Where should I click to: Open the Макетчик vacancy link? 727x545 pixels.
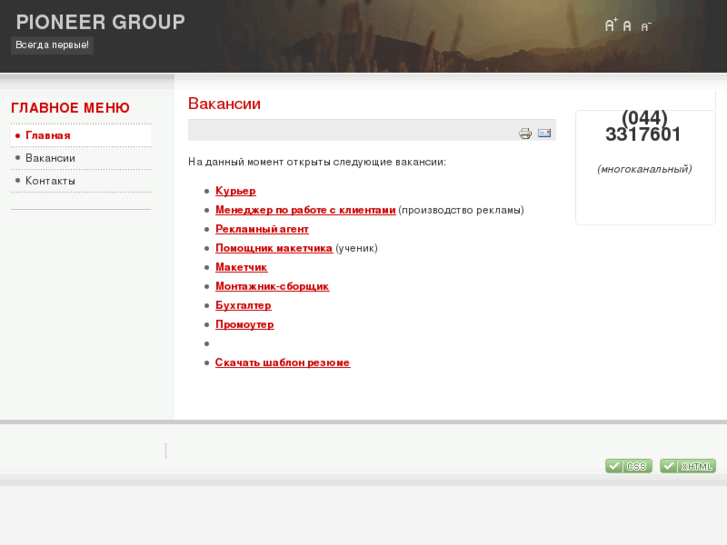coord(241,267)
